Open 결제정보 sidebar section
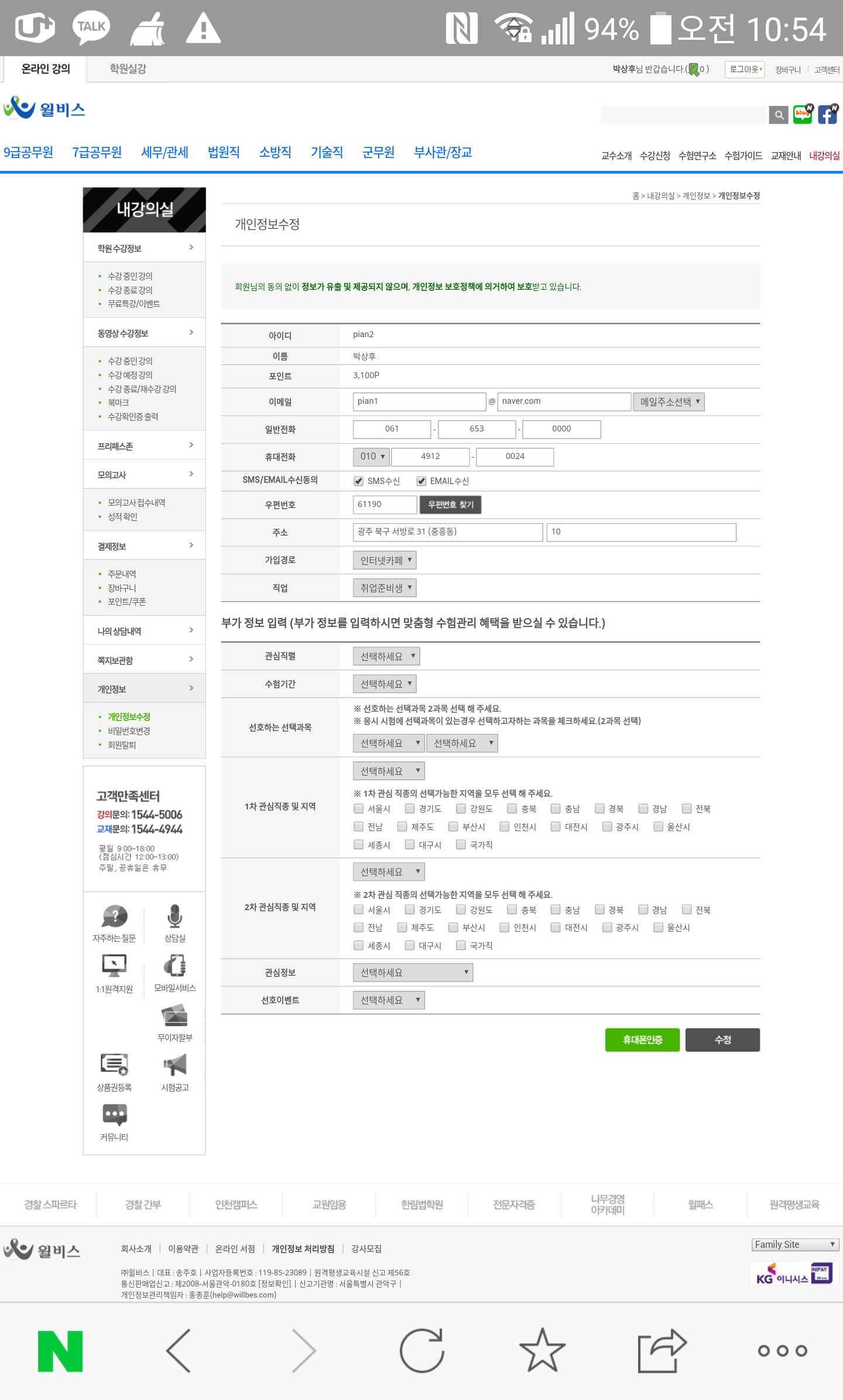The width and height of the screenshot is (843, 1400). point(145,546)
